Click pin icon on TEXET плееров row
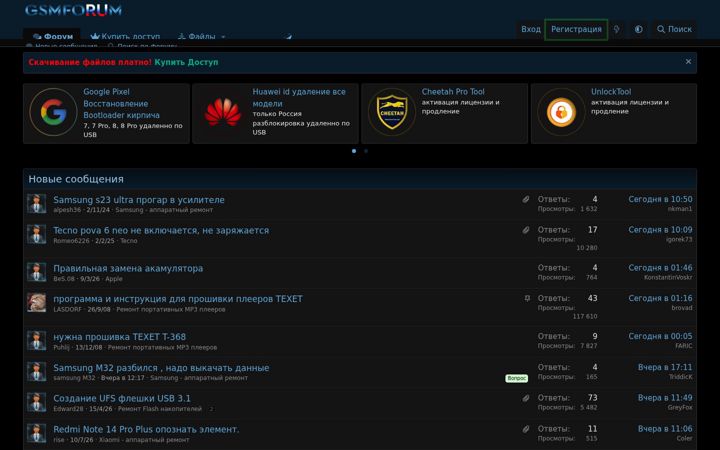720x450 pixels. 527,298
